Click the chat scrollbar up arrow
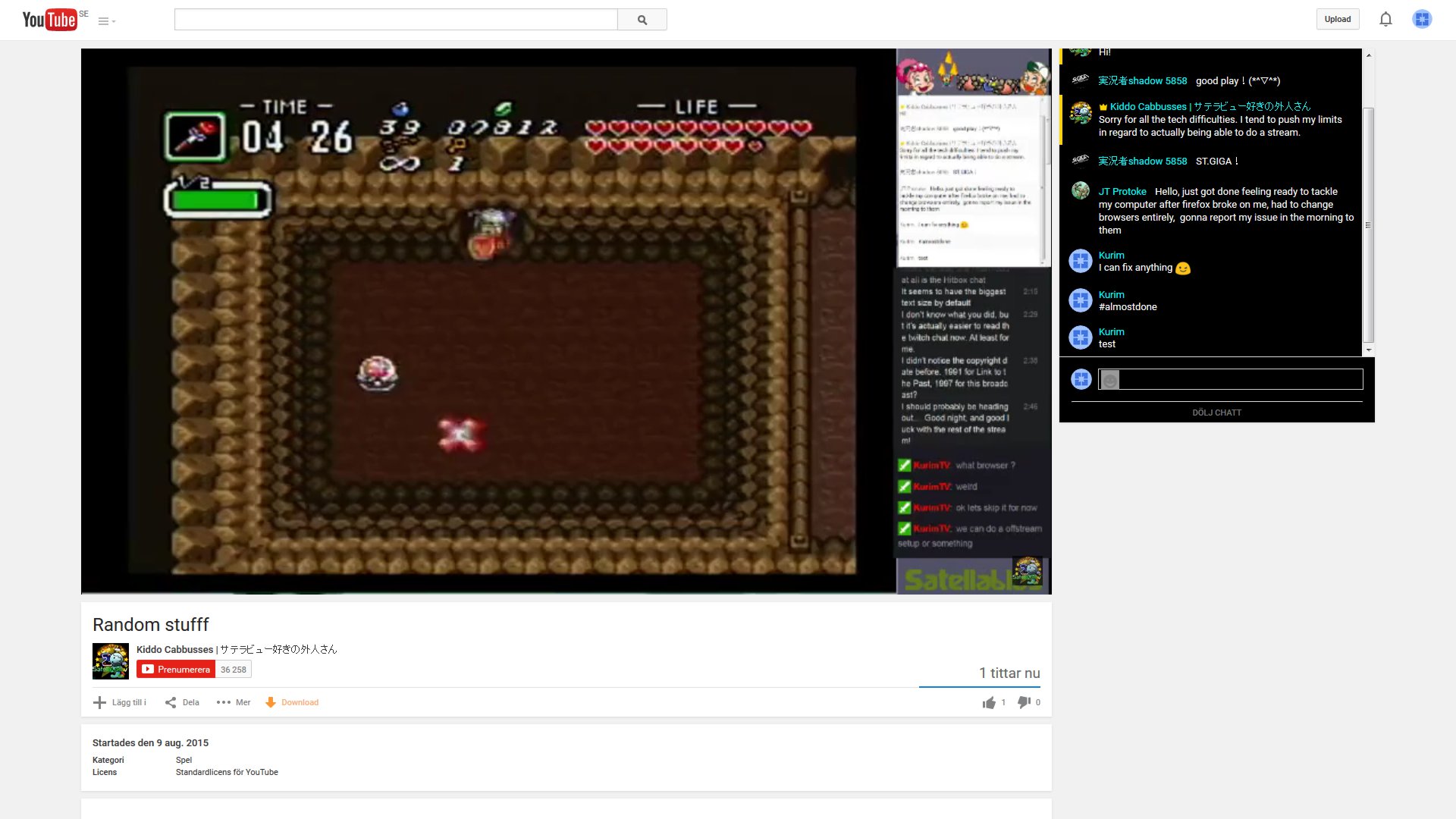This screenshot has width=1456, height=819. [x=1369, y=55]
